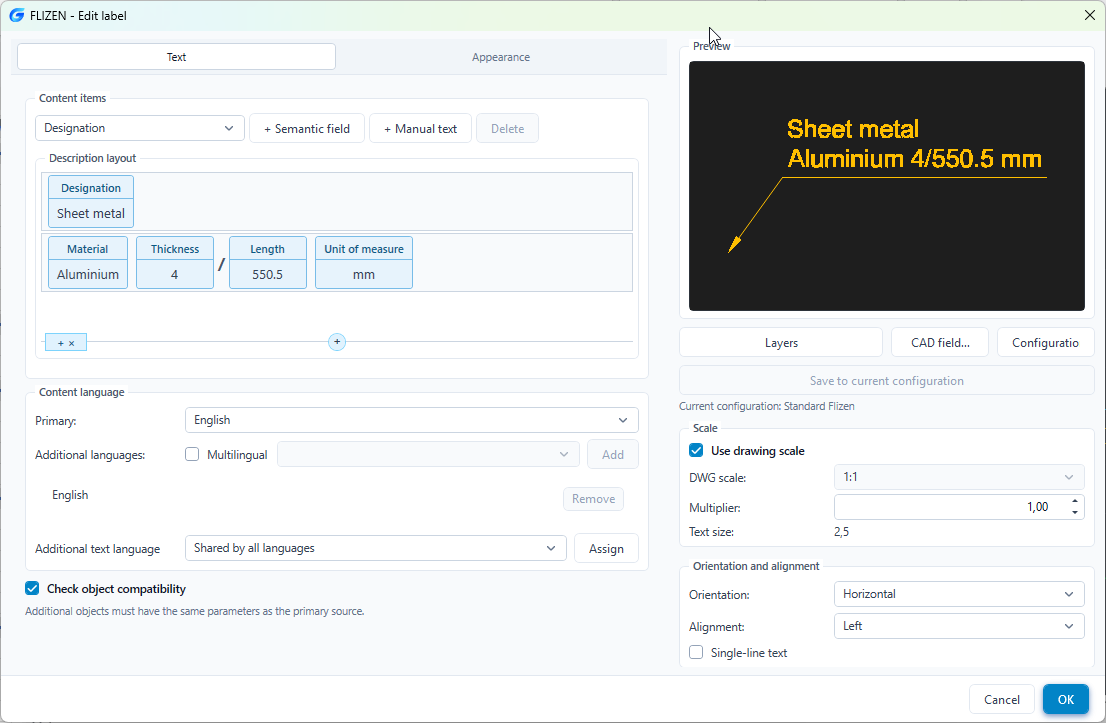
Task: Expand the Additional text language dropdown
Action: pyautogui.click(x=375, y=549)
